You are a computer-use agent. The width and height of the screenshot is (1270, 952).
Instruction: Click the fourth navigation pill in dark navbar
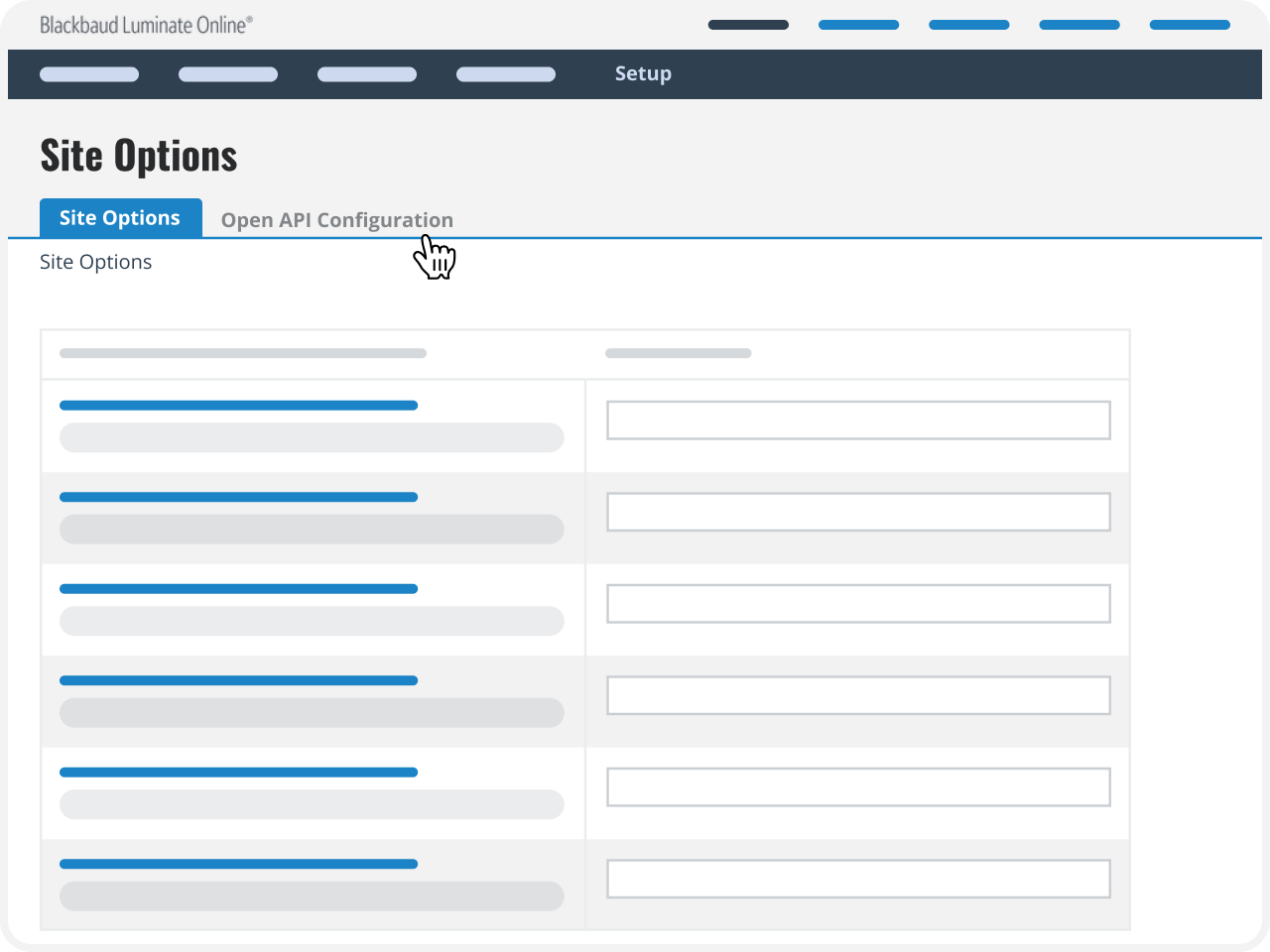[x=505, y=73]
